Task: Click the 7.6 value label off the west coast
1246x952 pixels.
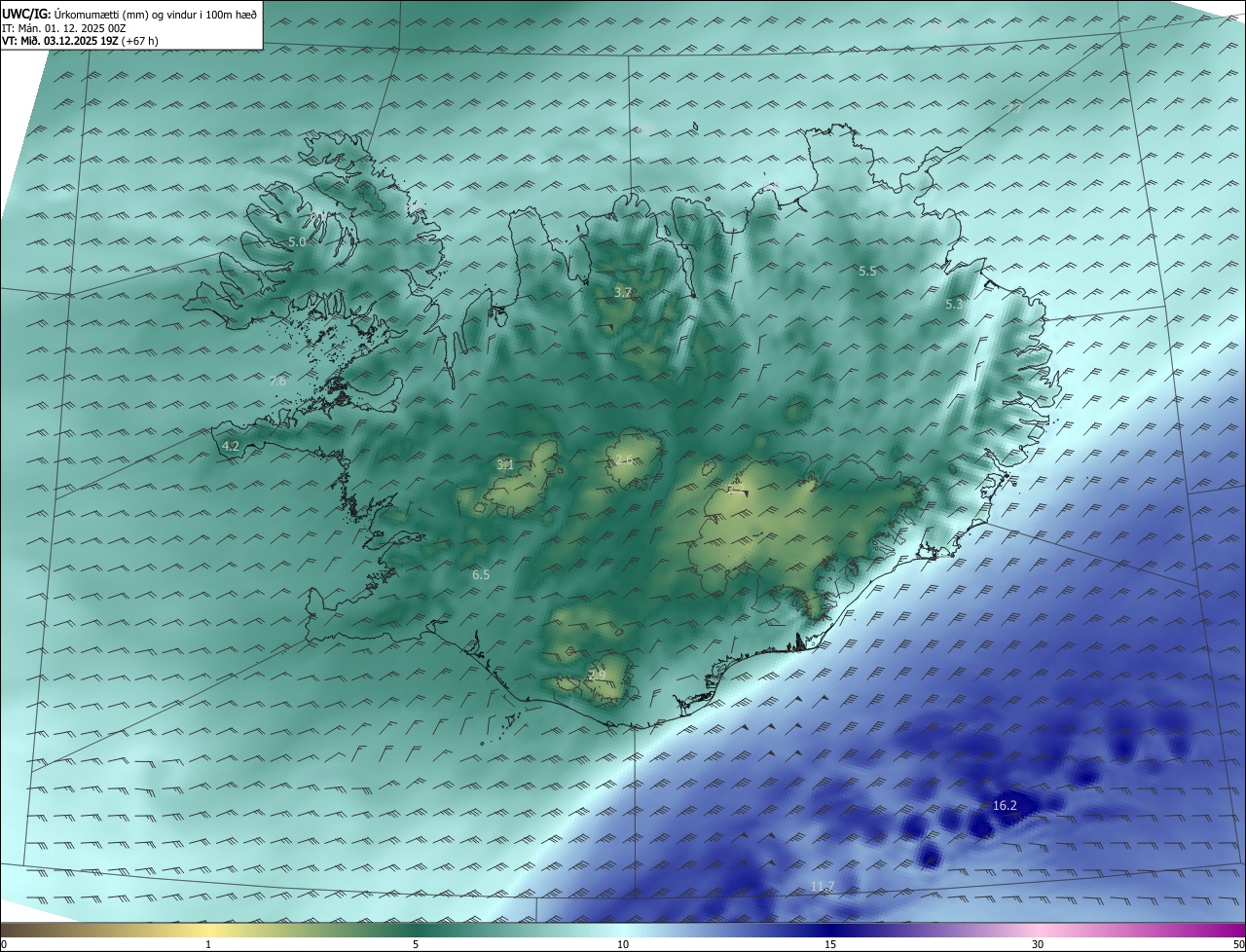Action: click(277, 382)
